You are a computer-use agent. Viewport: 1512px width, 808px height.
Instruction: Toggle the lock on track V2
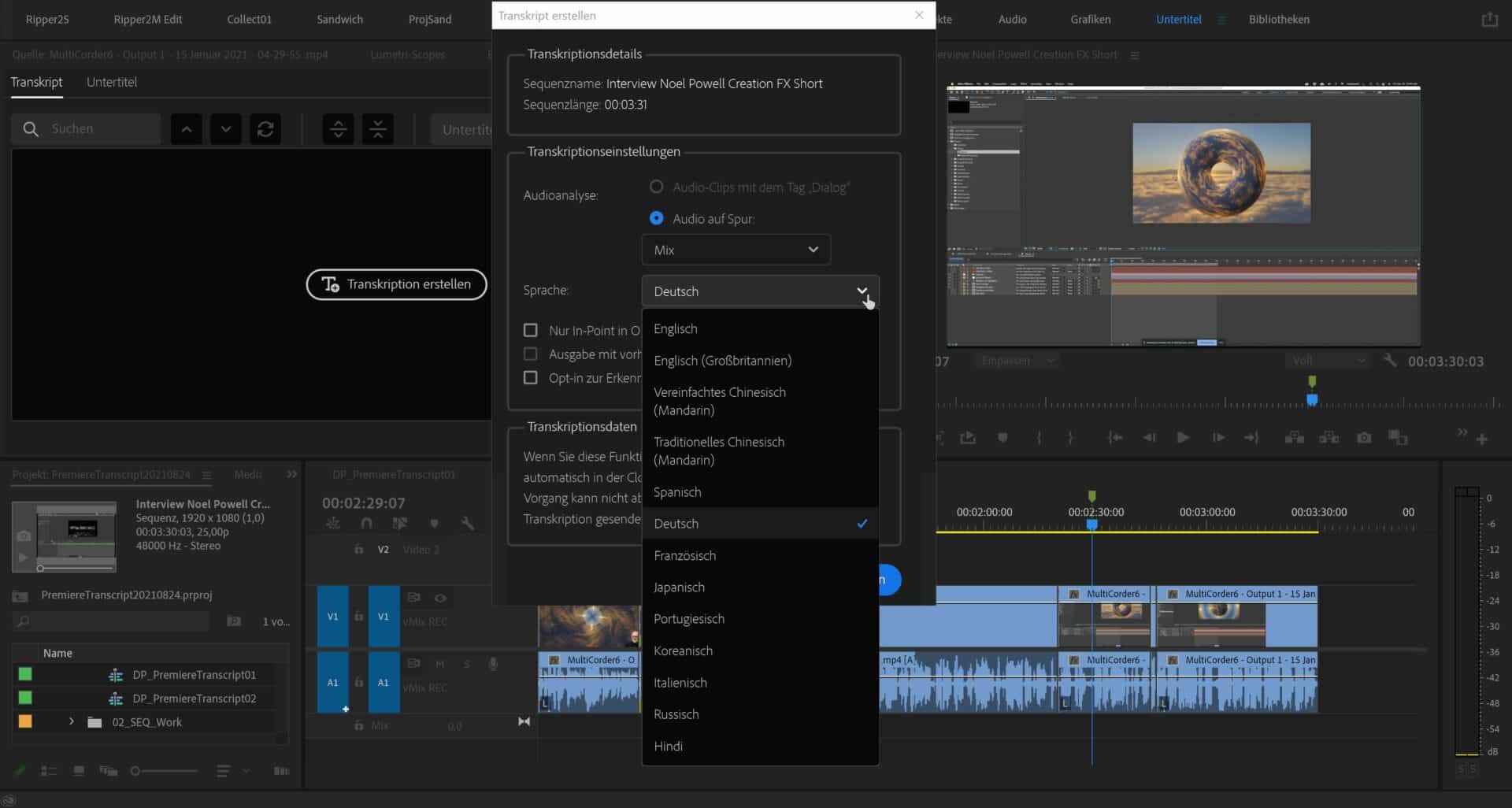point(359,550)
